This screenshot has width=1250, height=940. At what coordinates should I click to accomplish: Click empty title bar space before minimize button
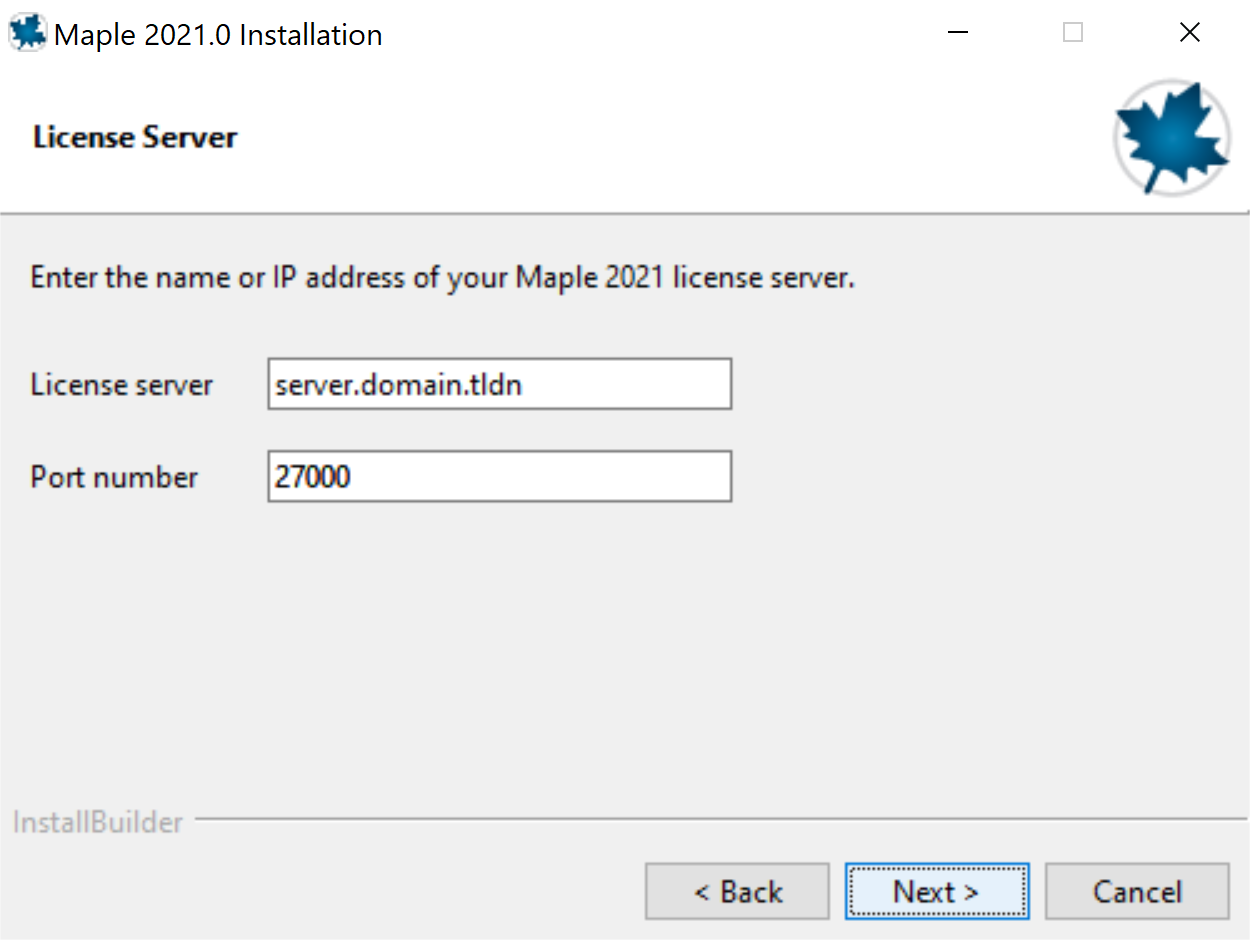pyautogui.click(x=650, y=33)
